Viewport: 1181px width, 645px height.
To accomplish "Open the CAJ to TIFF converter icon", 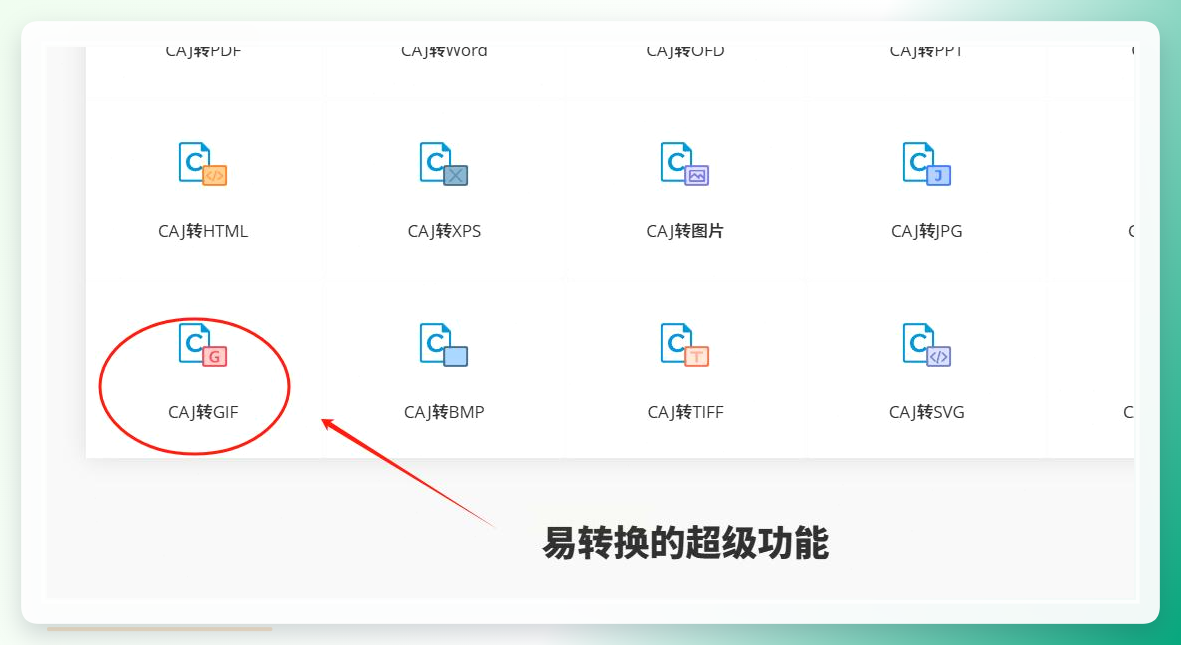I will point(685,345).
